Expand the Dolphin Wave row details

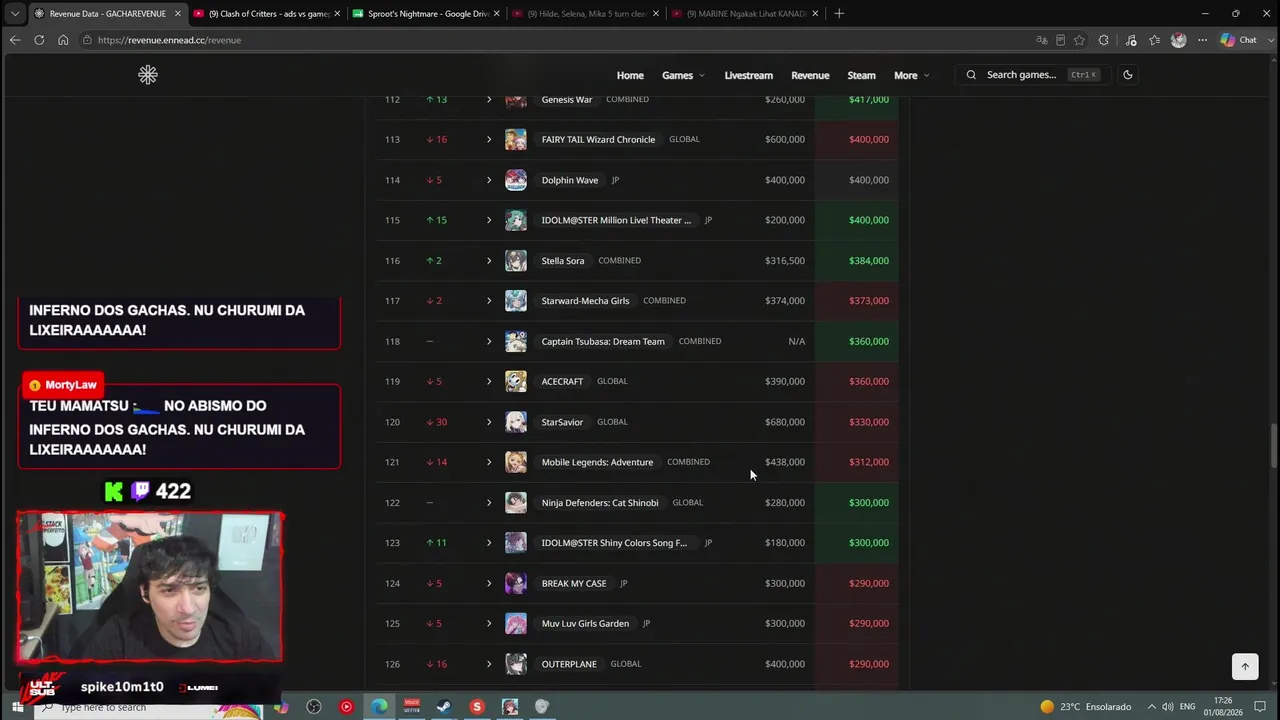point(489,180)
